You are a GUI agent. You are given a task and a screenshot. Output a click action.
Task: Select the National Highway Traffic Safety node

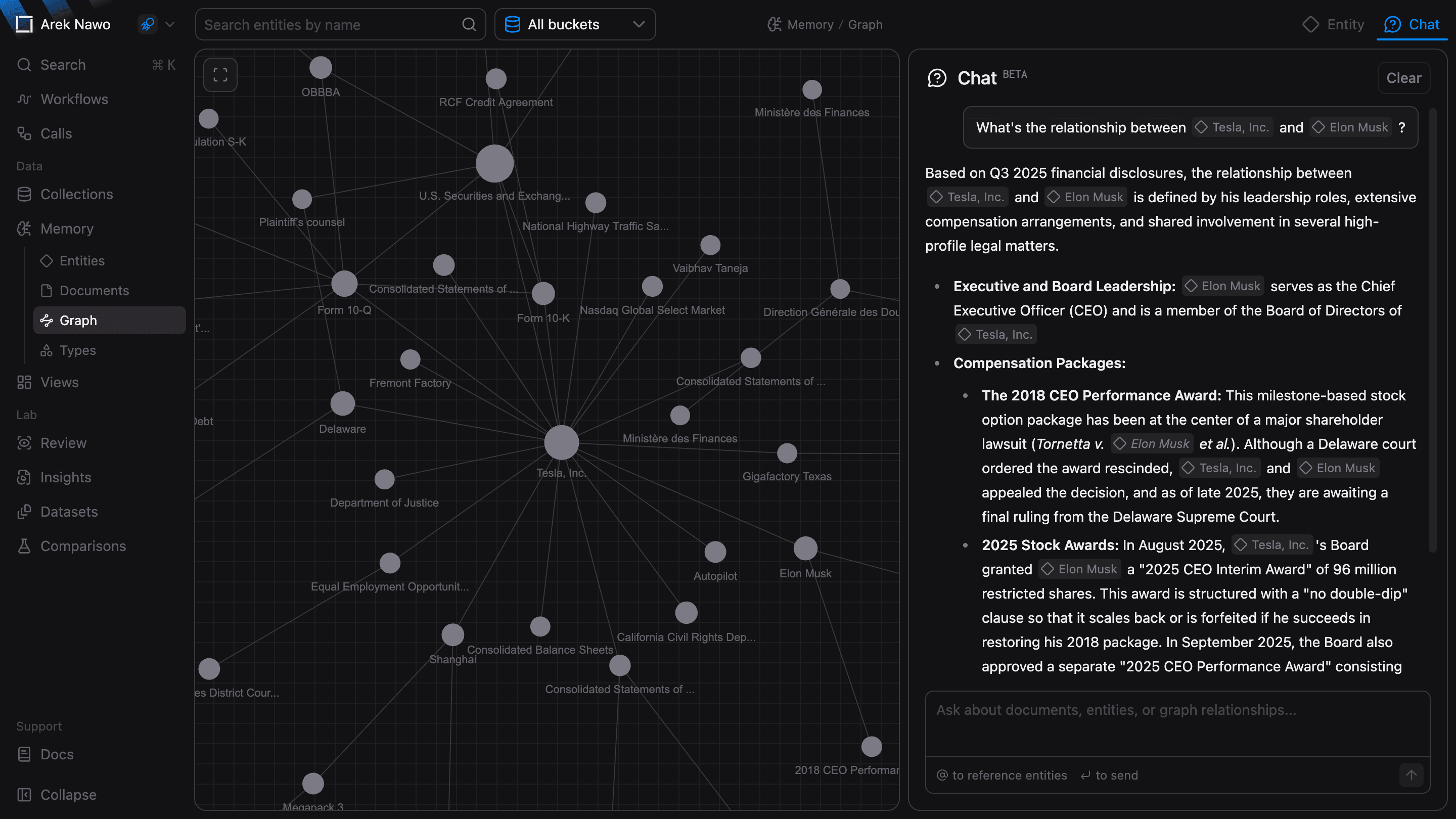click(x=596, y=203)
